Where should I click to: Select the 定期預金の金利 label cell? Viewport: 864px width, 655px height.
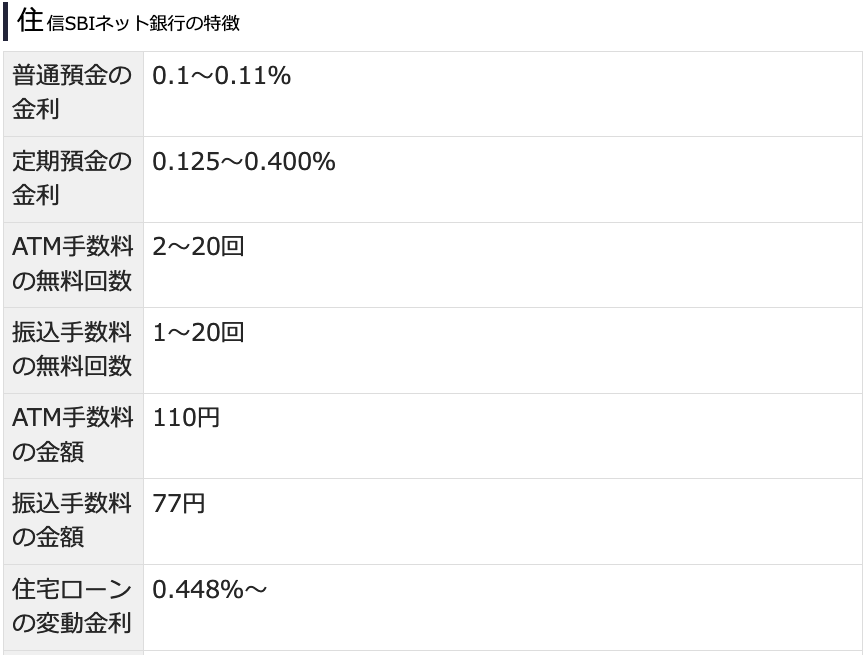point(73,179)
